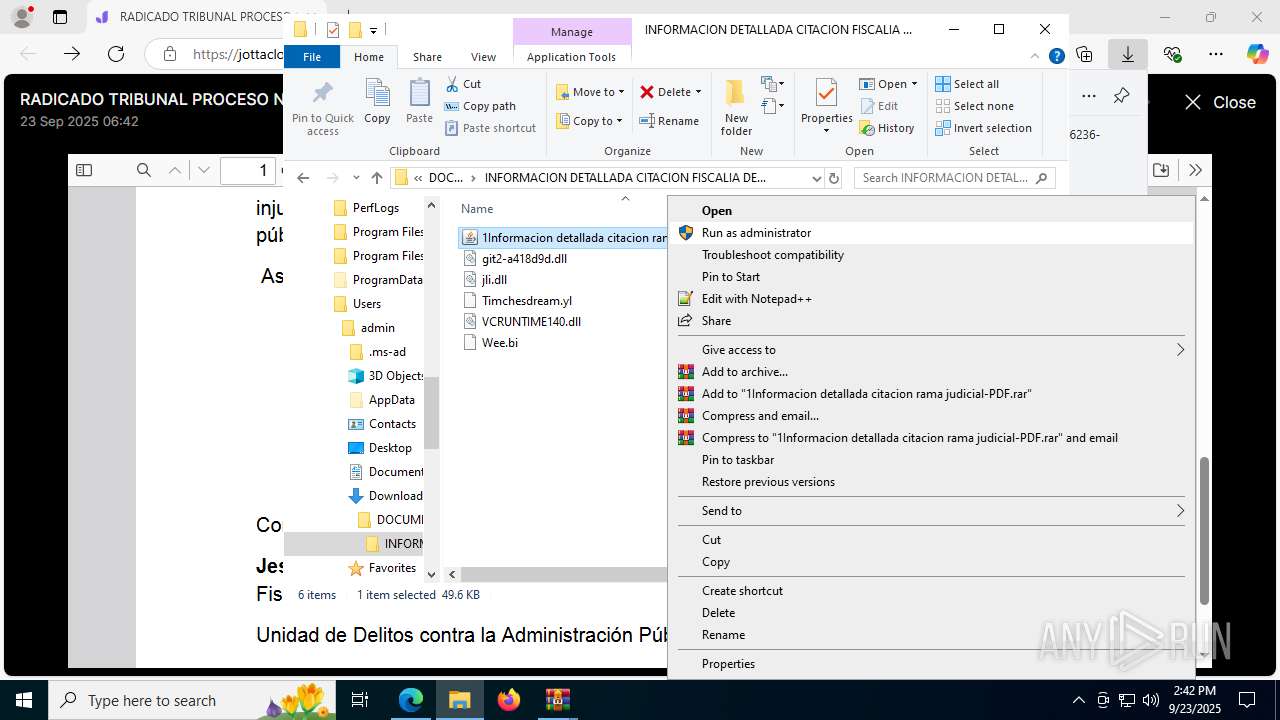
Task: Click Cut in the Clipboard group
Action: click(463, 84)
